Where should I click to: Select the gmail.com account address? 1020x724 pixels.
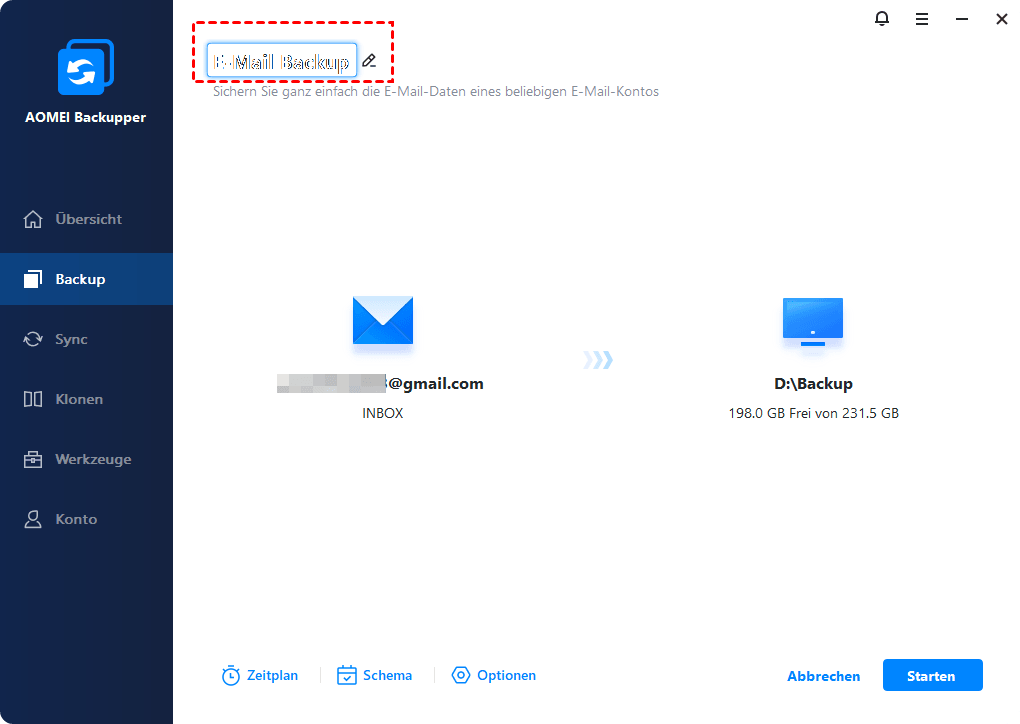(x=381, y=384)
